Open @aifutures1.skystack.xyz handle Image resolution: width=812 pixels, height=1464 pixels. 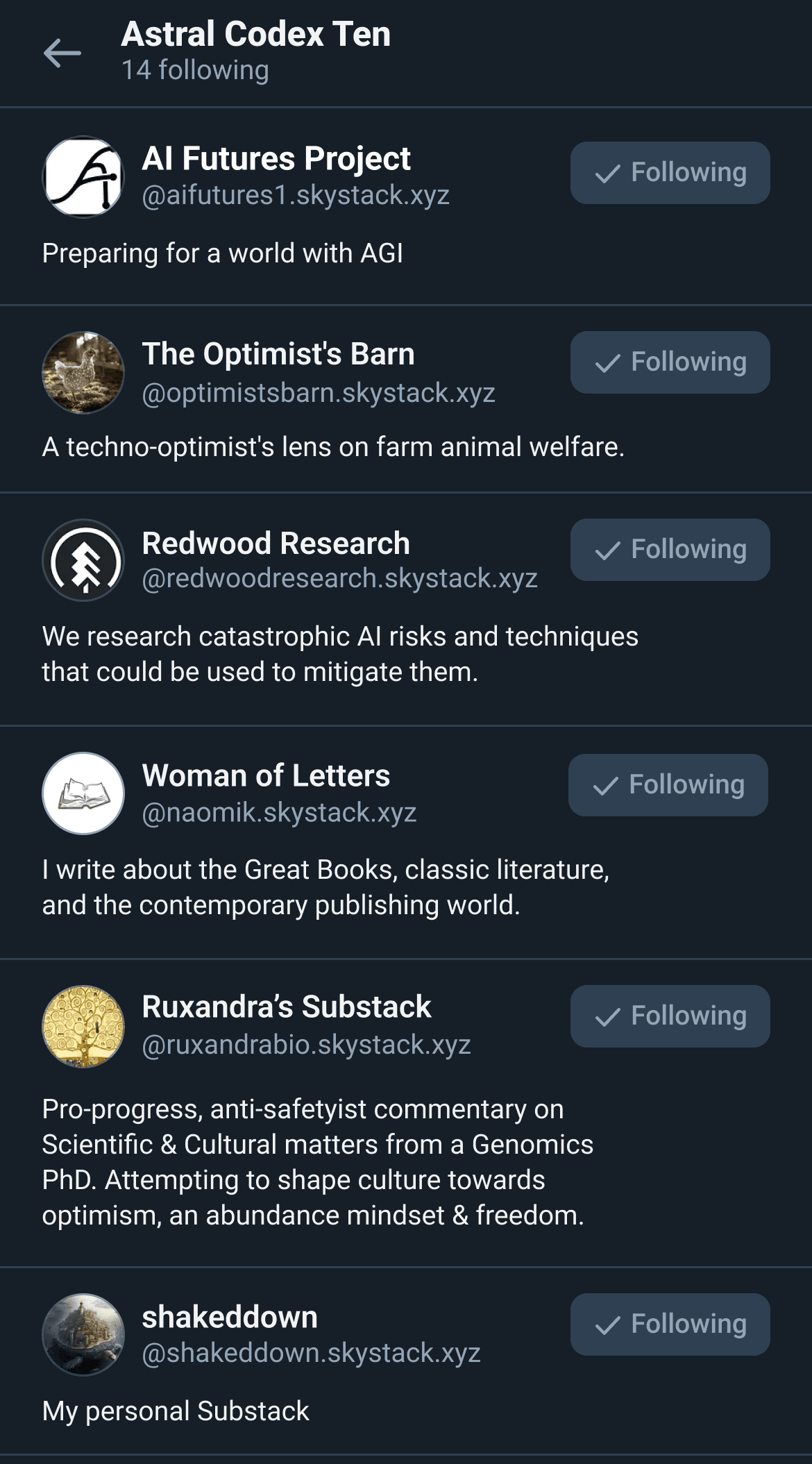point(296,195)
